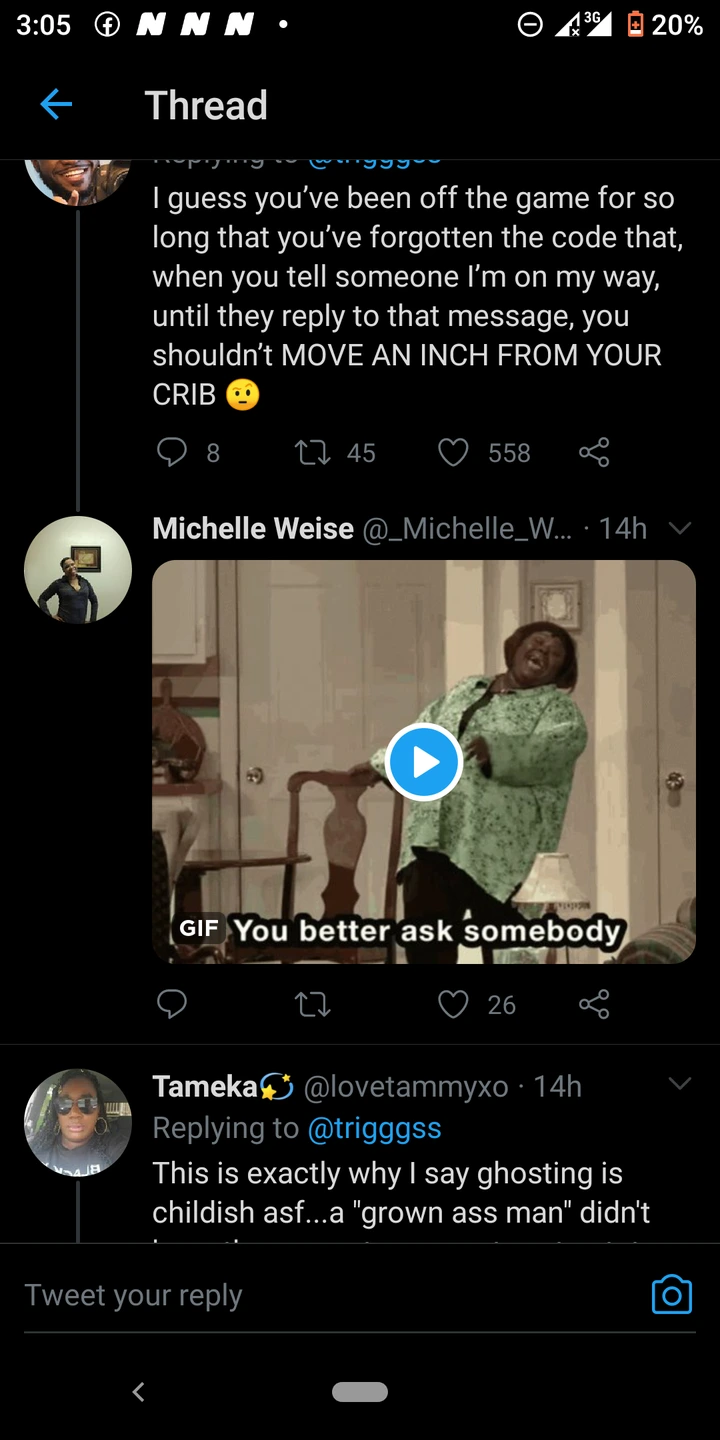Open Michelle Weise's profile name
This screenshot has width=720, height=1440.
(x=253, y=528)
